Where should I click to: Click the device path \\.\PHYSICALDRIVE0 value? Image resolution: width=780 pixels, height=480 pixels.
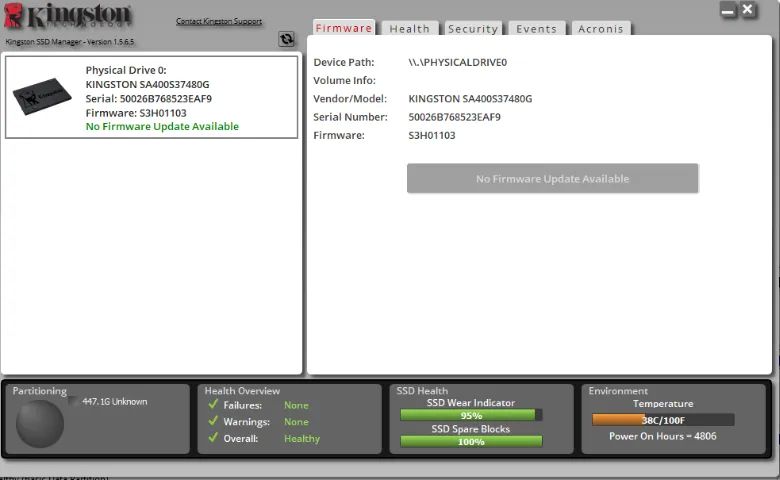click(x=458, y=62)
